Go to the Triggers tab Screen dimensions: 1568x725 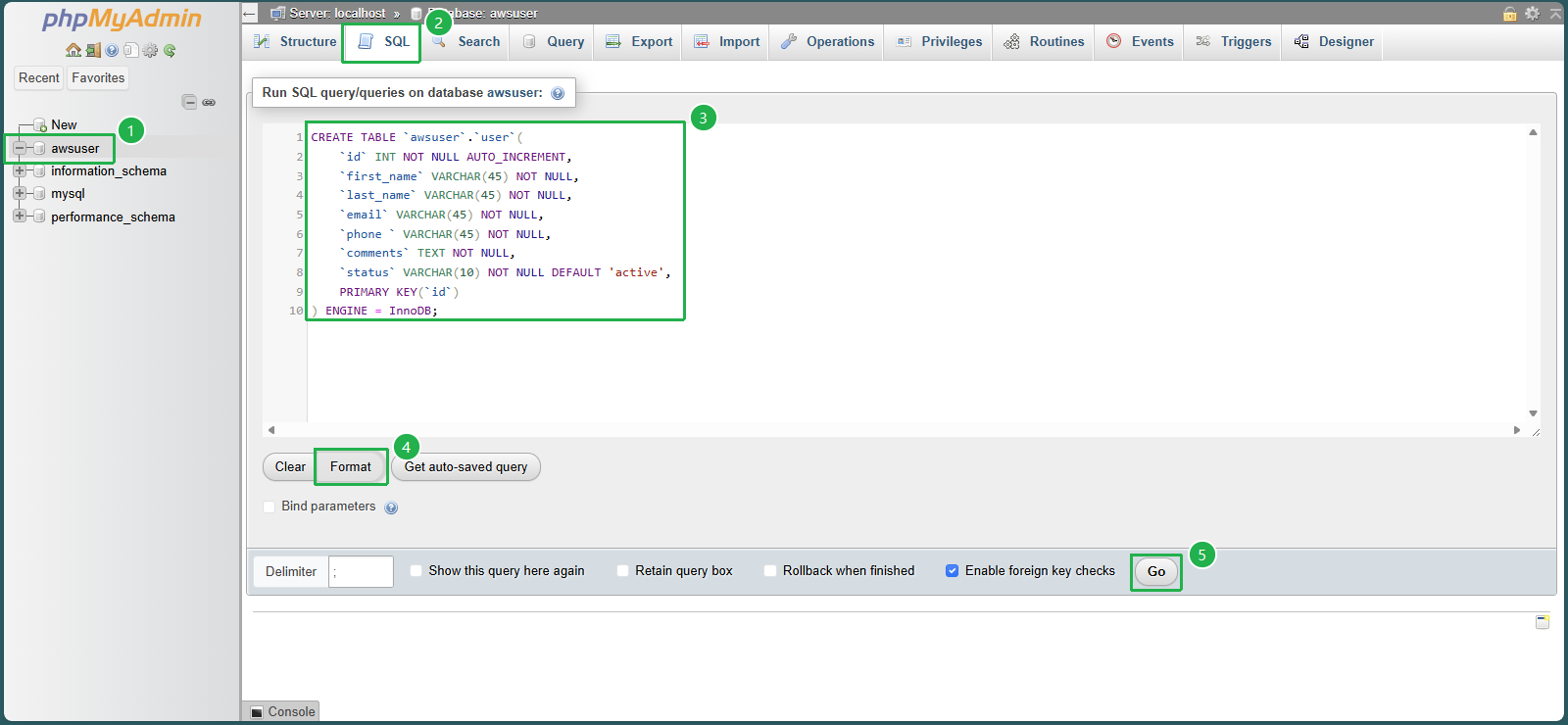[x=1234, y=42]
